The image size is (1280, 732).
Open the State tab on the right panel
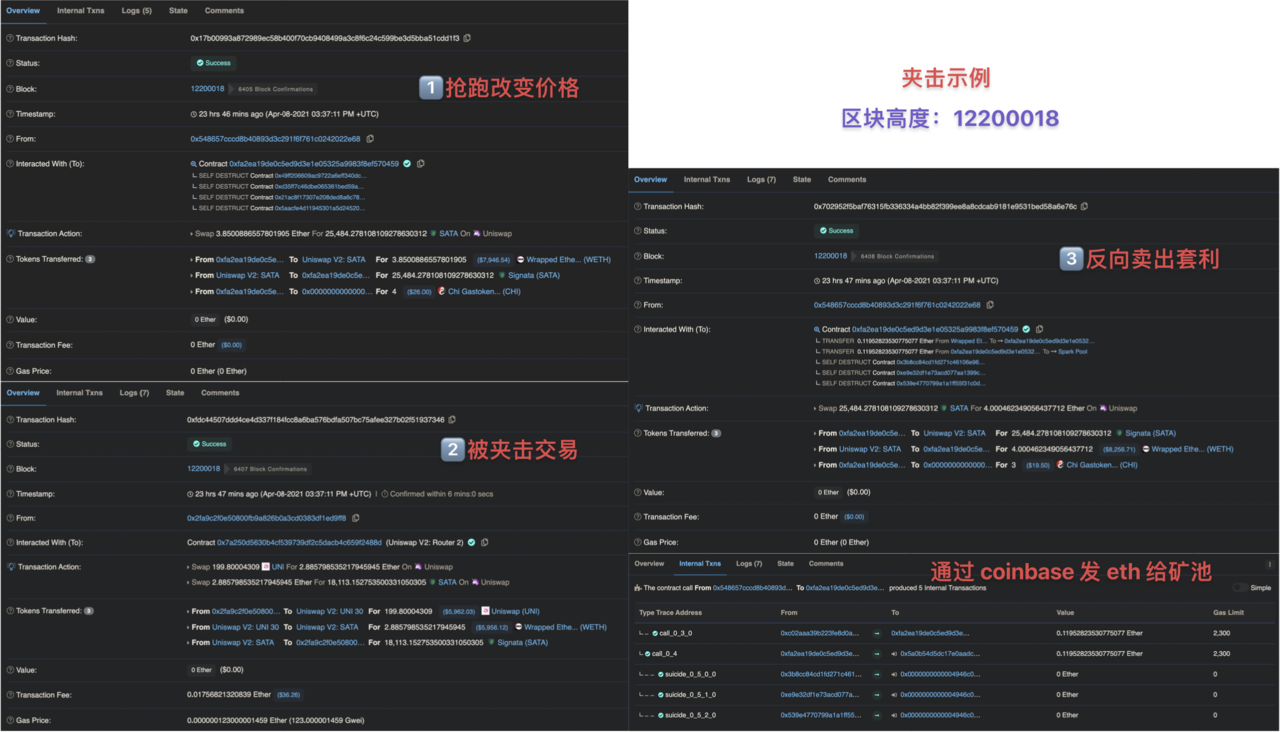click(801, 180)
